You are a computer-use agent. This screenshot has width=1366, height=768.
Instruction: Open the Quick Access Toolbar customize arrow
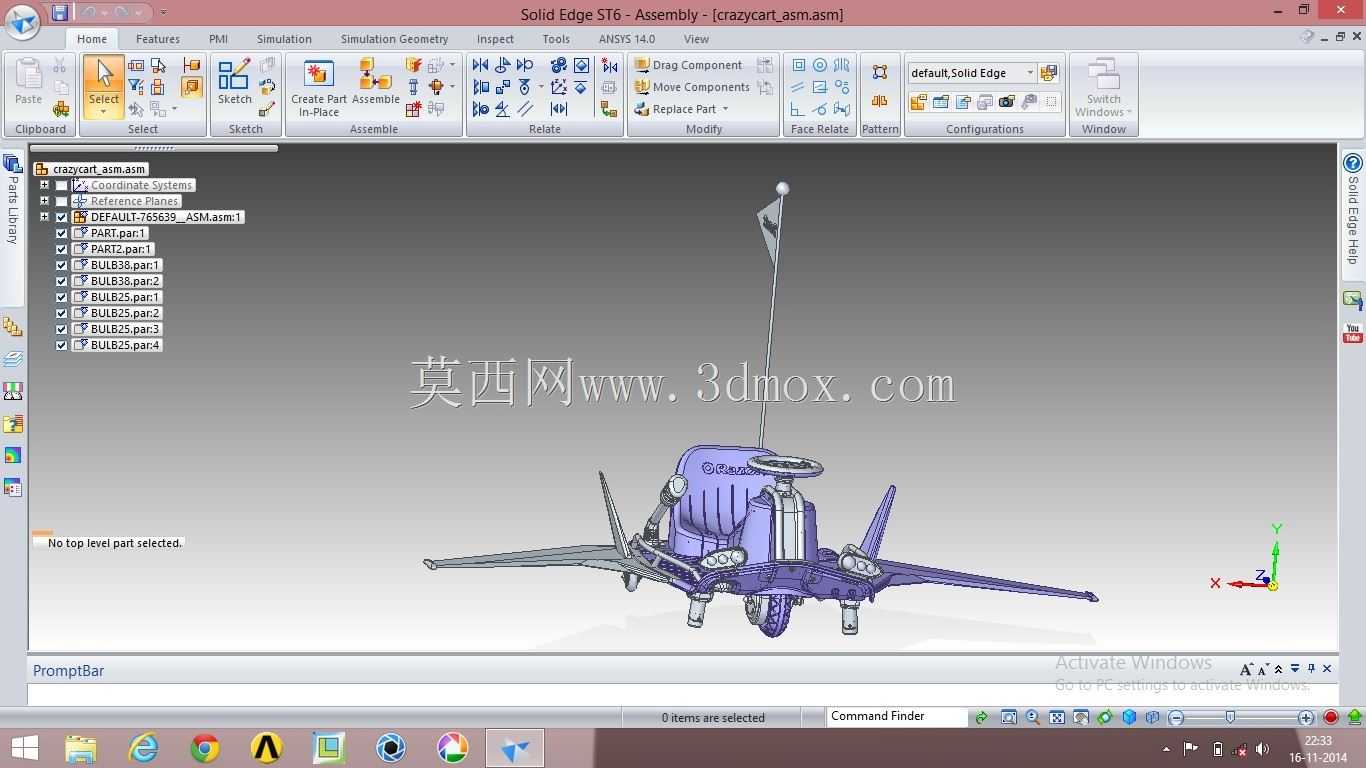pyautogui.click(x=163, y=13)
